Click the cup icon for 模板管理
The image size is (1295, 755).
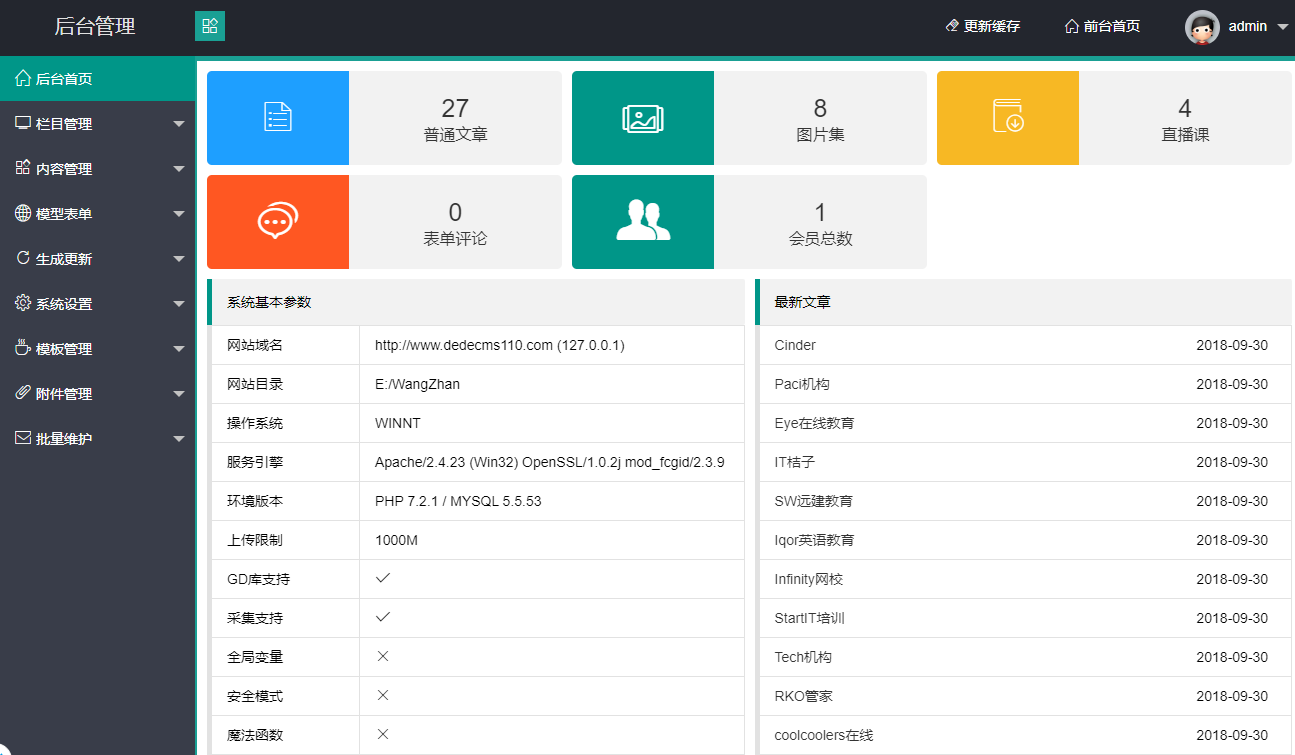[x=23, y=348]
